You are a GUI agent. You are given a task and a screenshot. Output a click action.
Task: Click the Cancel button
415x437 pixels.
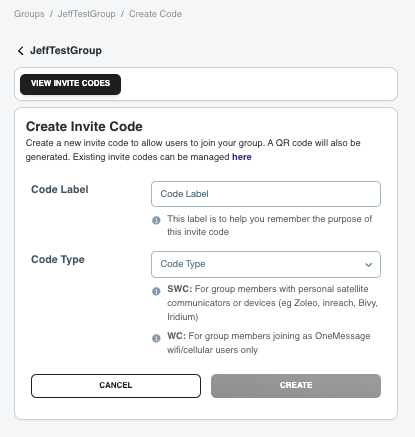point(116,386)
